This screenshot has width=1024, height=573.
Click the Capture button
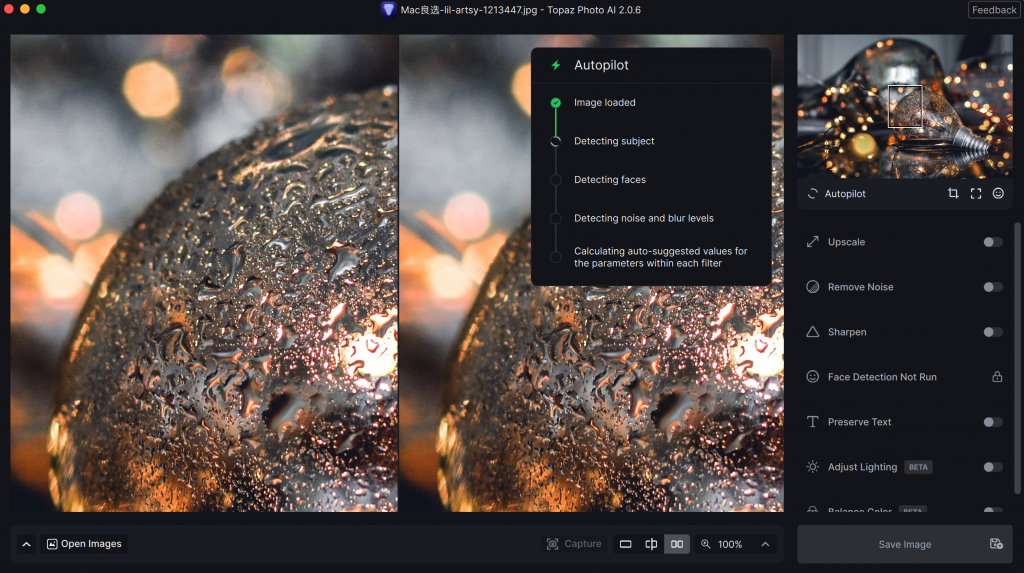(574, 544)
